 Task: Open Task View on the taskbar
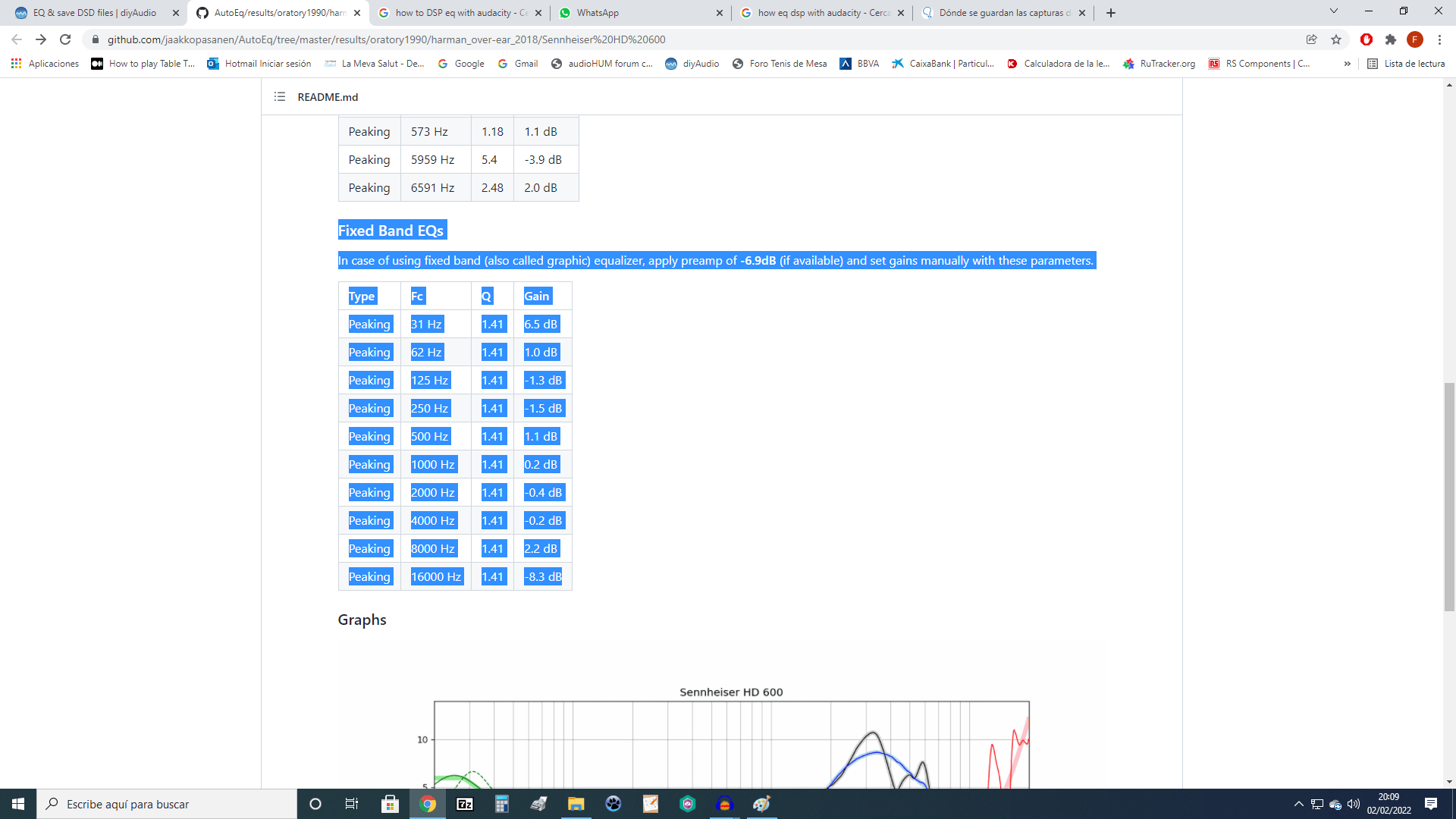pyautogui.click(x=352, y=804)
